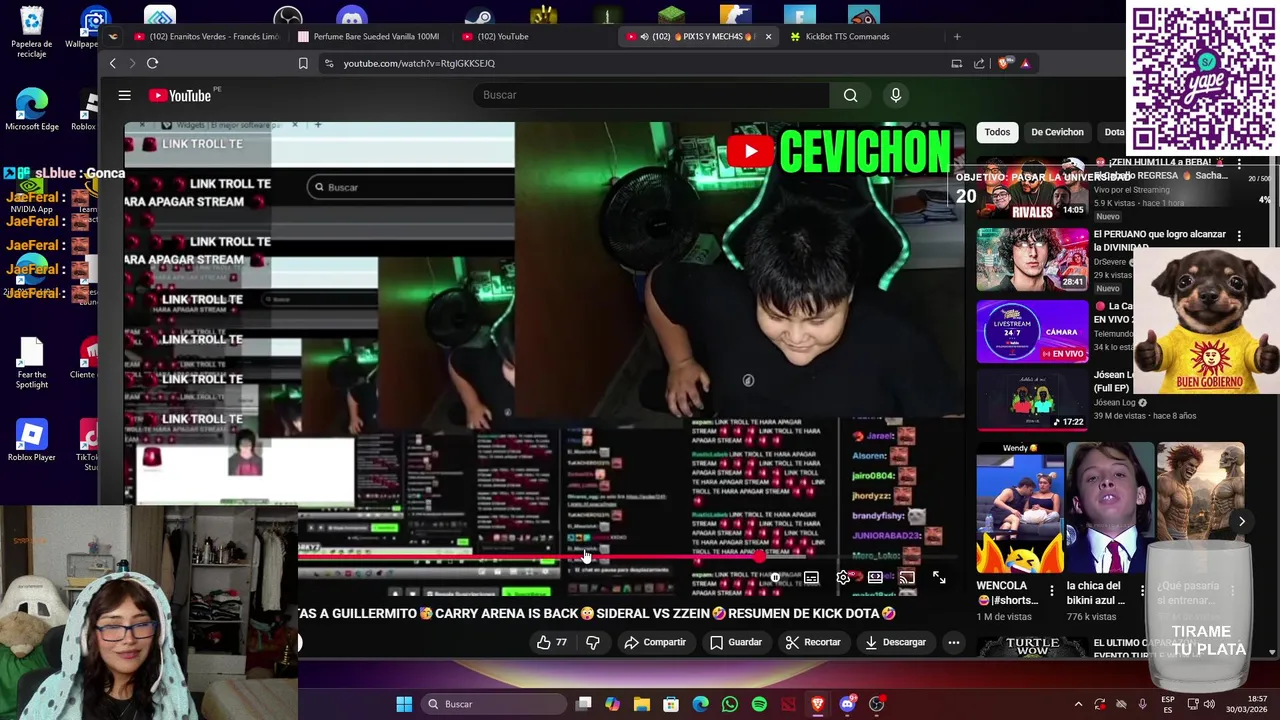This screenshot has height=720, width=1280.
Task: Toggle the autoplay switch in player
Action: tap(774, 578)
